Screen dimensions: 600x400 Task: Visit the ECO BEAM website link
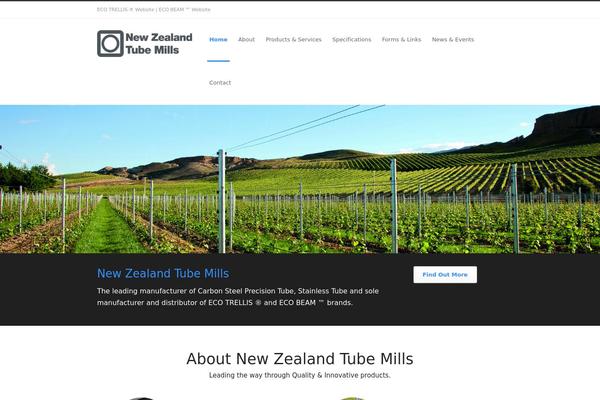tap(184, 10)
